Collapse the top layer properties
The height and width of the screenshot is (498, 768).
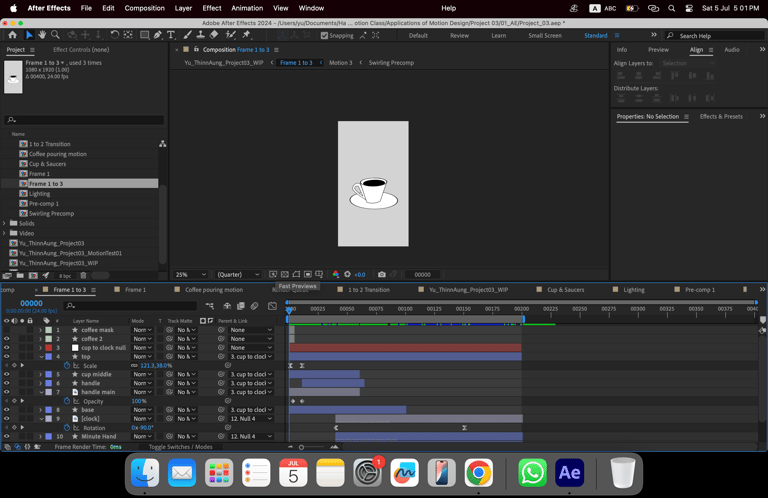tap(41, 356)
